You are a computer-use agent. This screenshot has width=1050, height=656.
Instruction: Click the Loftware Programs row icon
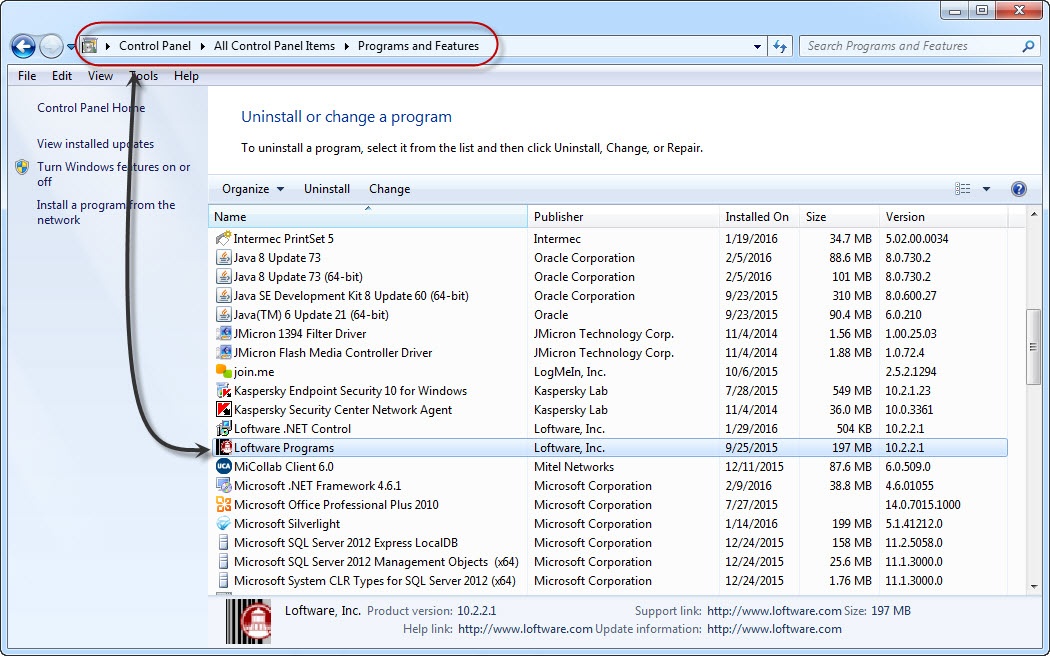point(223,447)
